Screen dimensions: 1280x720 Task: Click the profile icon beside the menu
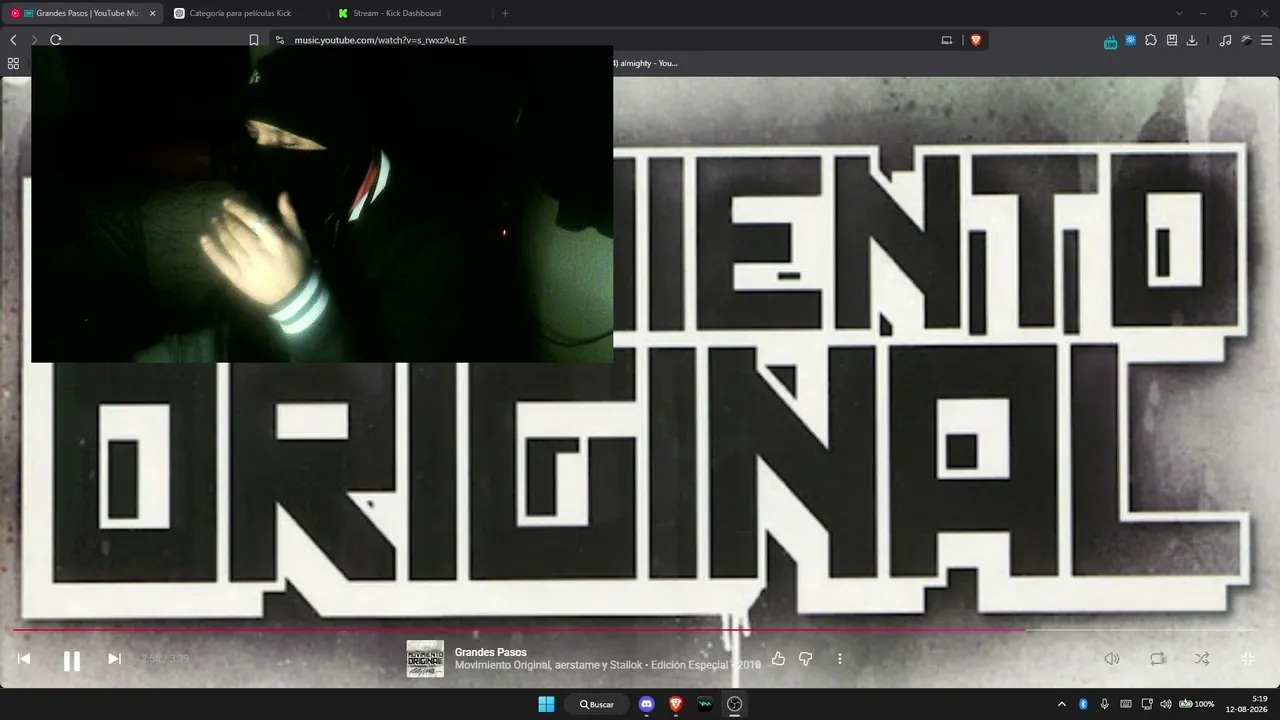coord(1246,40)
